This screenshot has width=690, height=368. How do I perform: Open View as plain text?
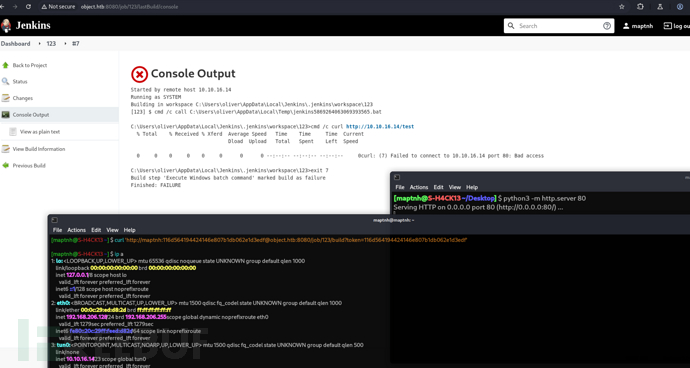point(40,132)
